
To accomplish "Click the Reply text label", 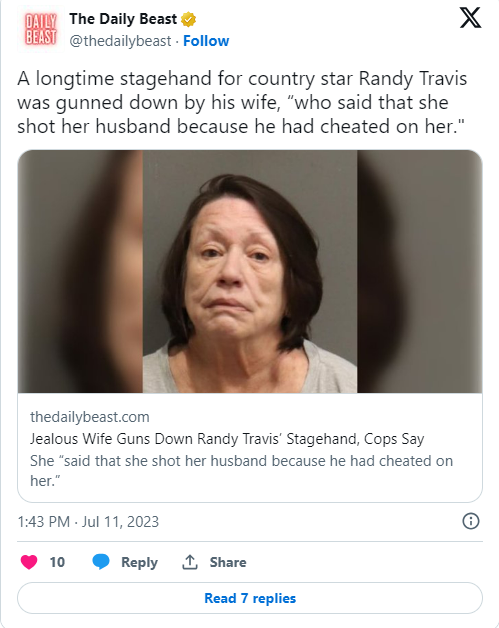I will [139, 562].
